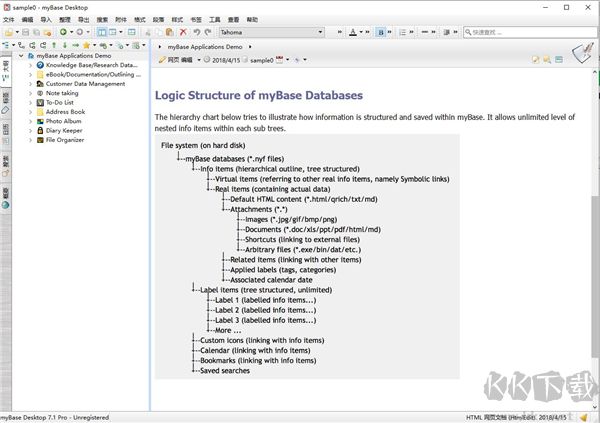Click the font color A swatch
The width and height of the screenshot is (600, 423).
pyautogui.click(x=353, y=33)
